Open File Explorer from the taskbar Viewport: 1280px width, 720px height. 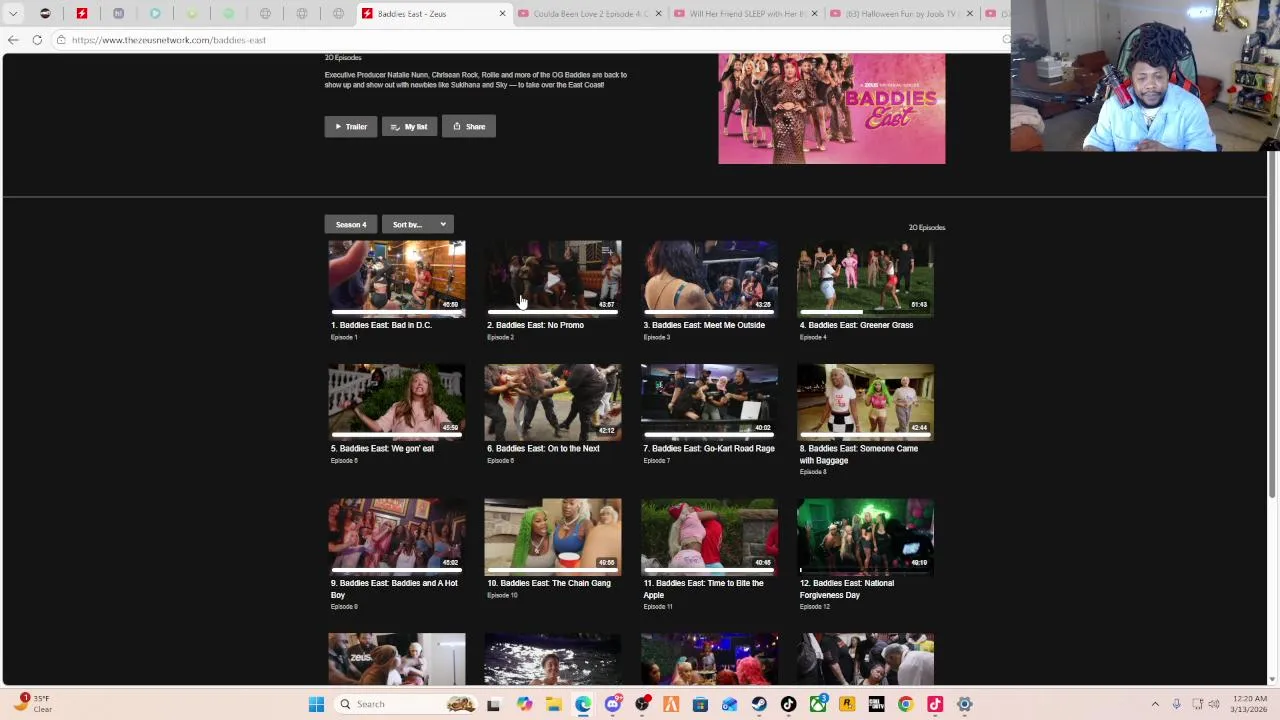(x=553, y=704)
